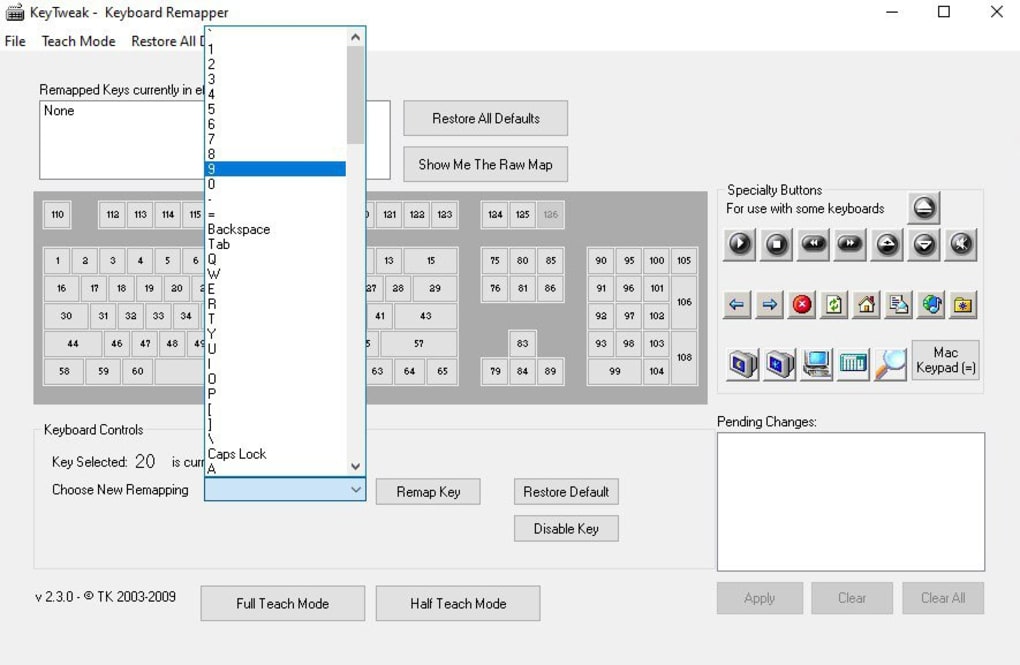Click the browser Back arrow icon

[x=737, y=305]
